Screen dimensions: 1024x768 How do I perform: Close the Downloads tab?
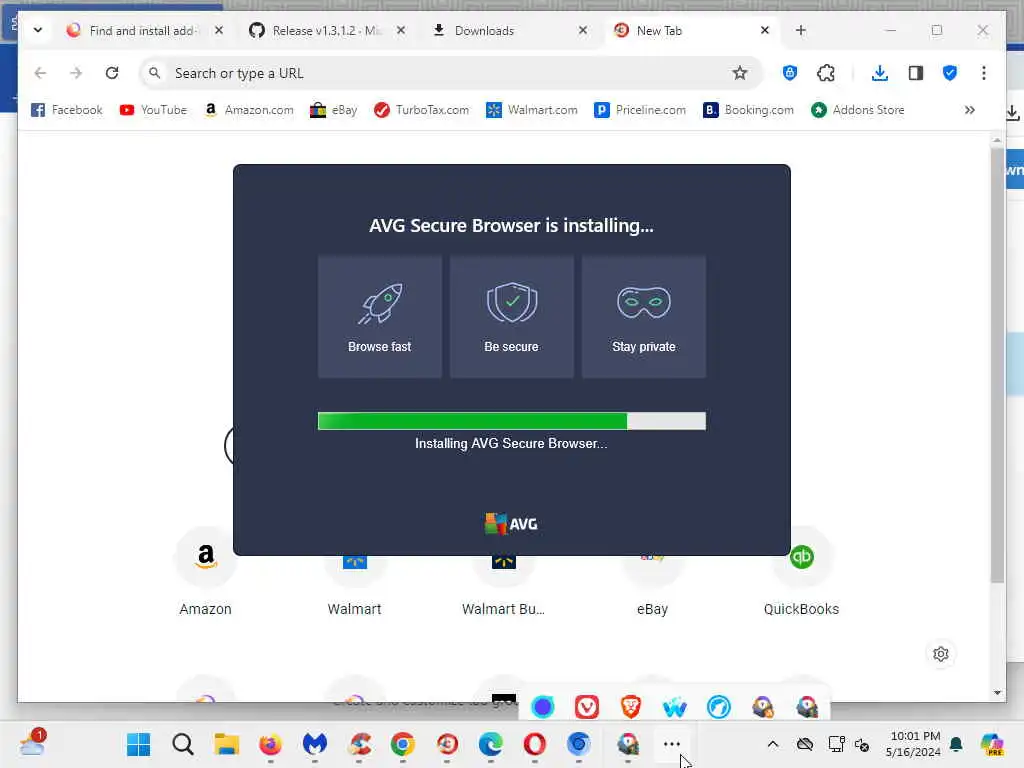click(583, 30)
